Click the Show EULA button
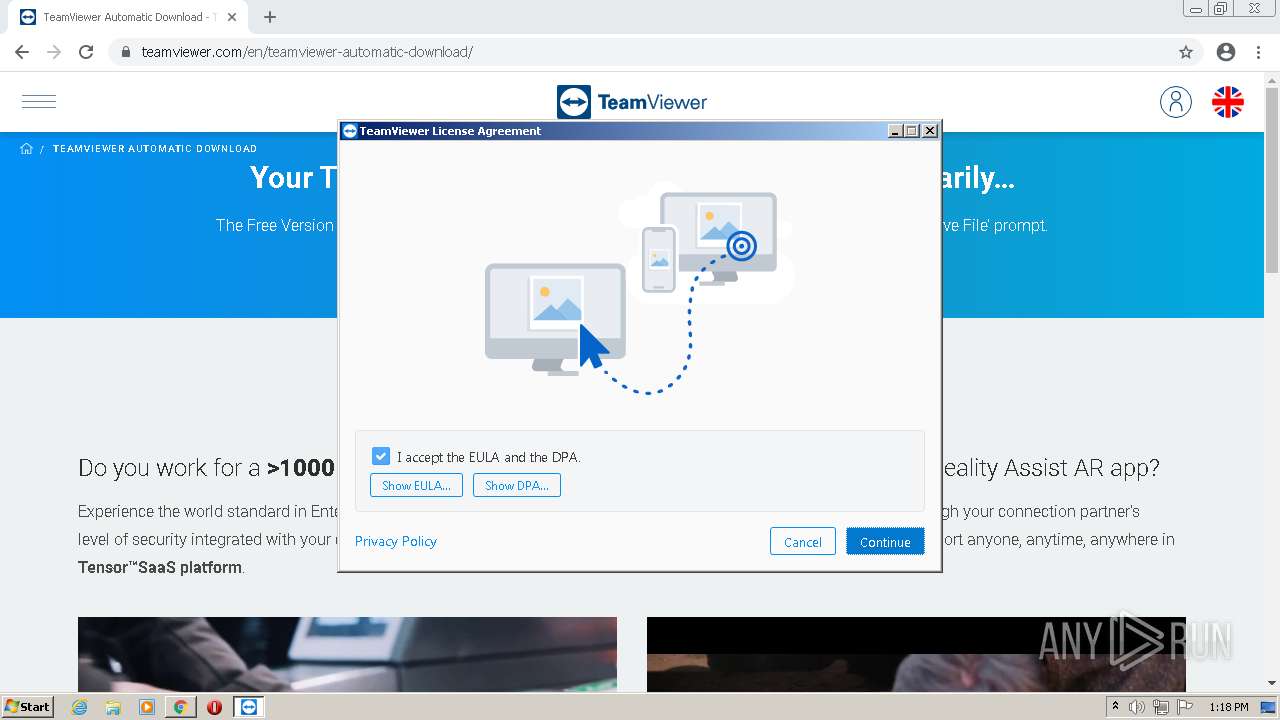 (x=416, y=485)
